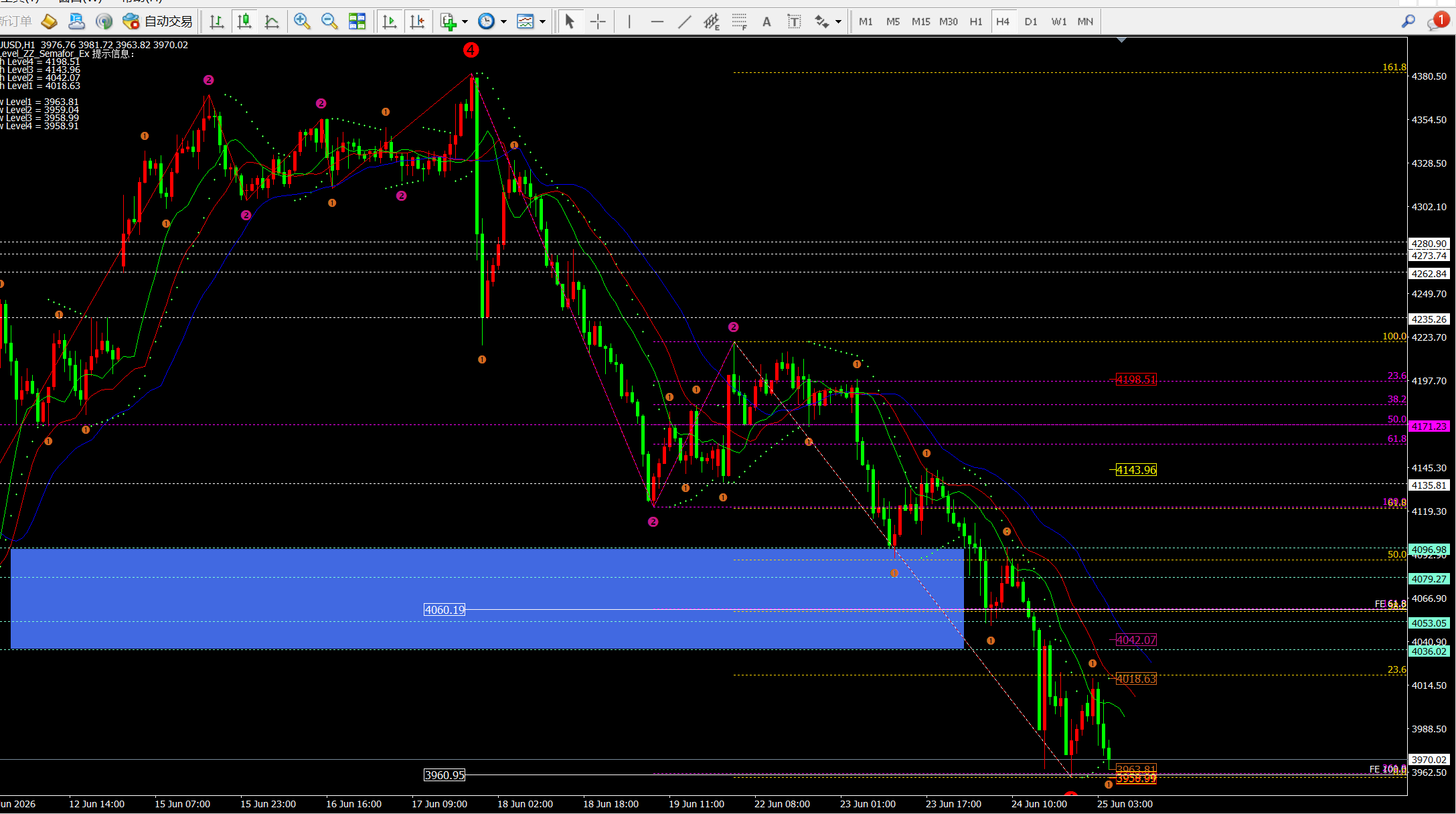Select the text A tool
Image resolution: width=1456 pixels, height=814 pixels.
click(766, 22)
